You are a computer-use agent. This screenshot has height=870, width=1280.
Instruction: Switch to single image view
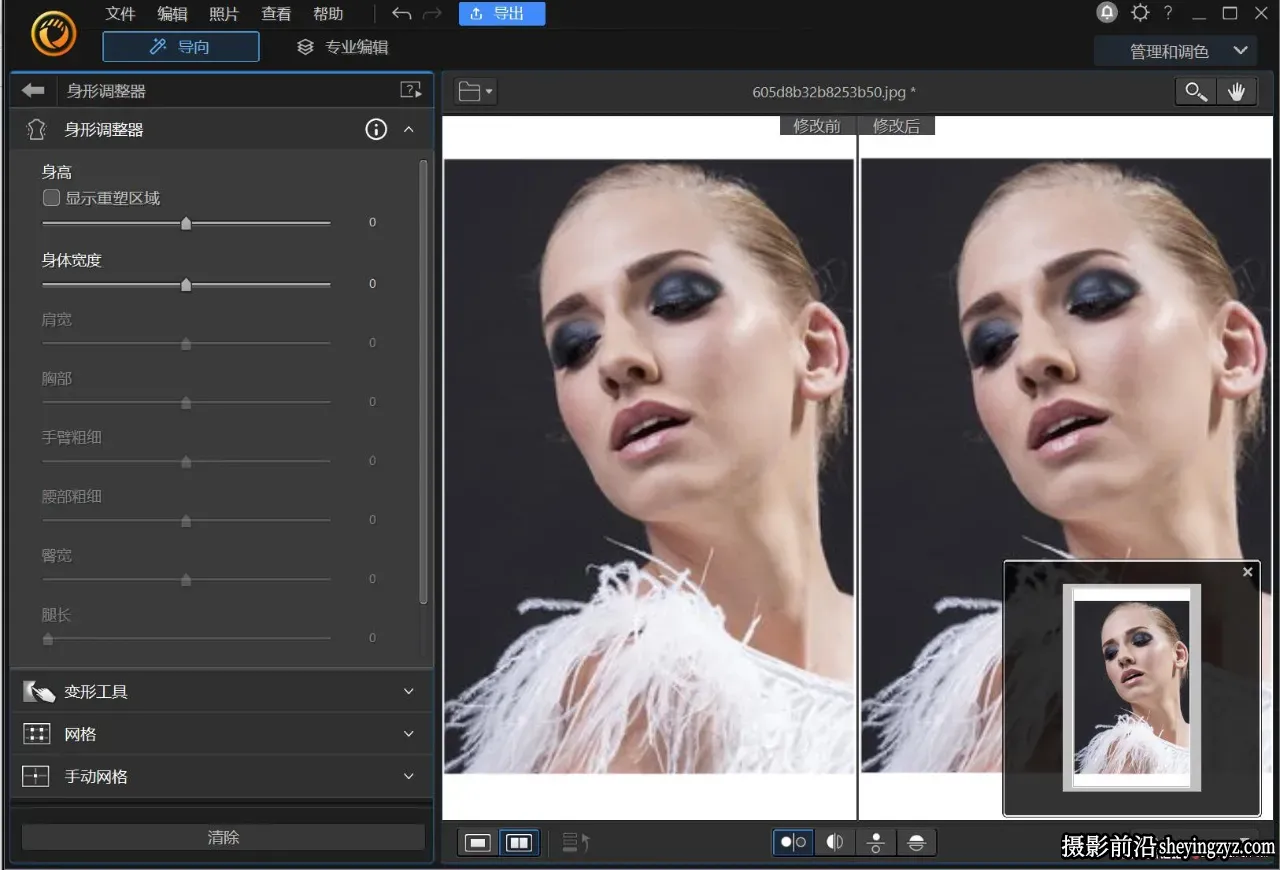tap(478, 843)
